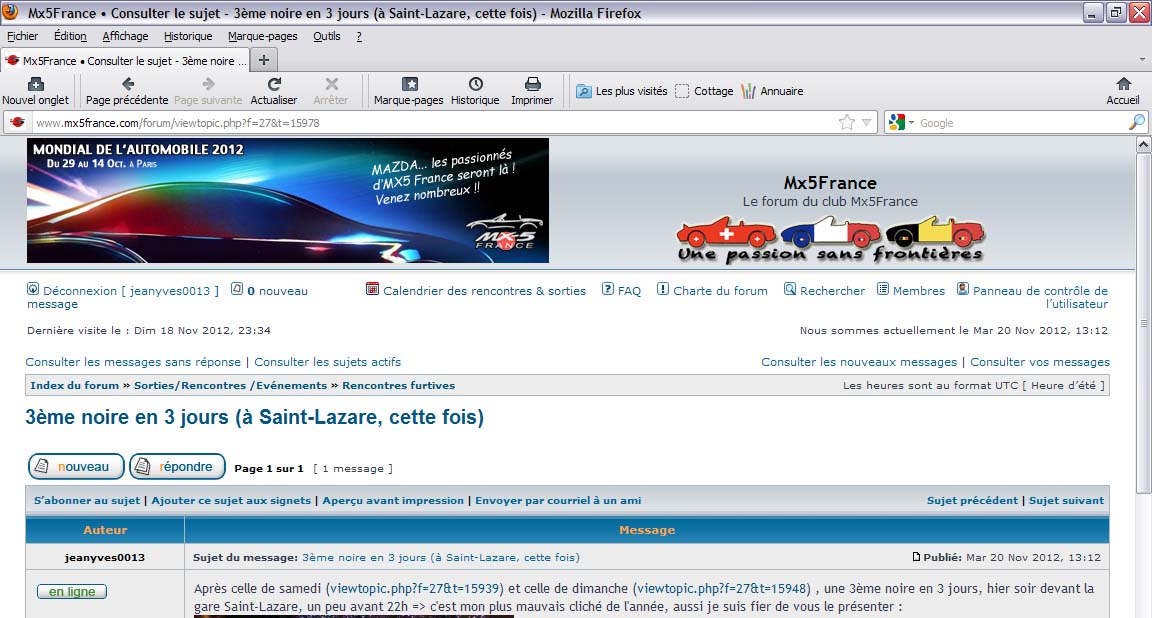
Task: Click the en ligne status button
Action: tap(72, 592)
